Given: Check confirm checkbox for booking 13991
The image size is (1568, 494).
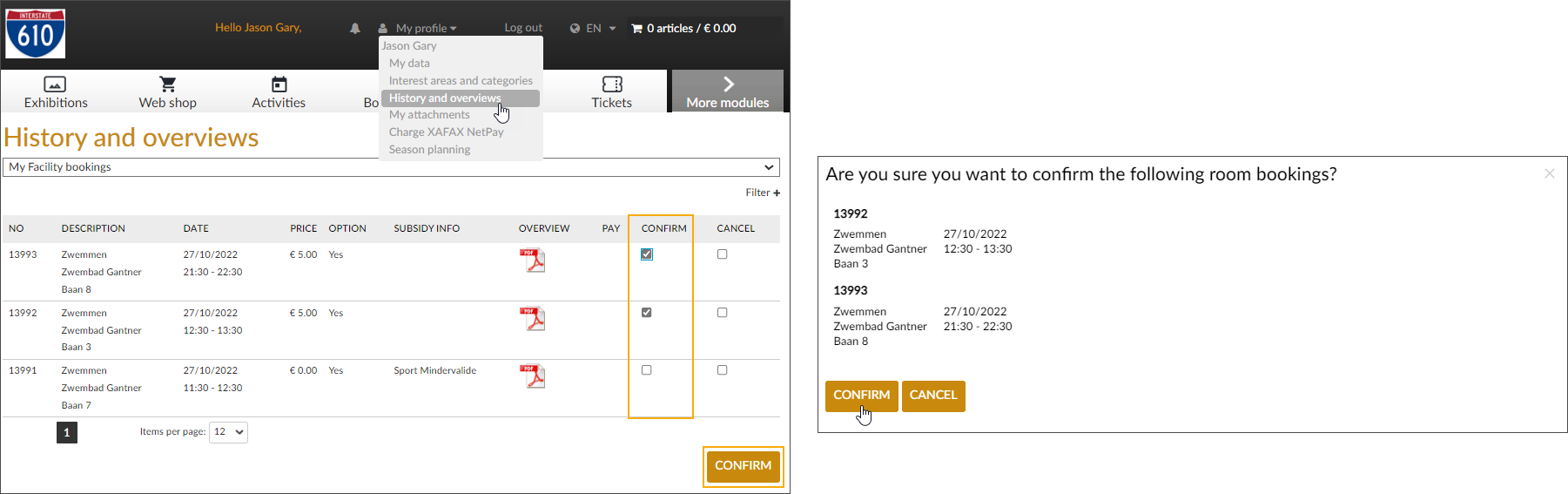Looking at the screenshot, I should [647, 370].
